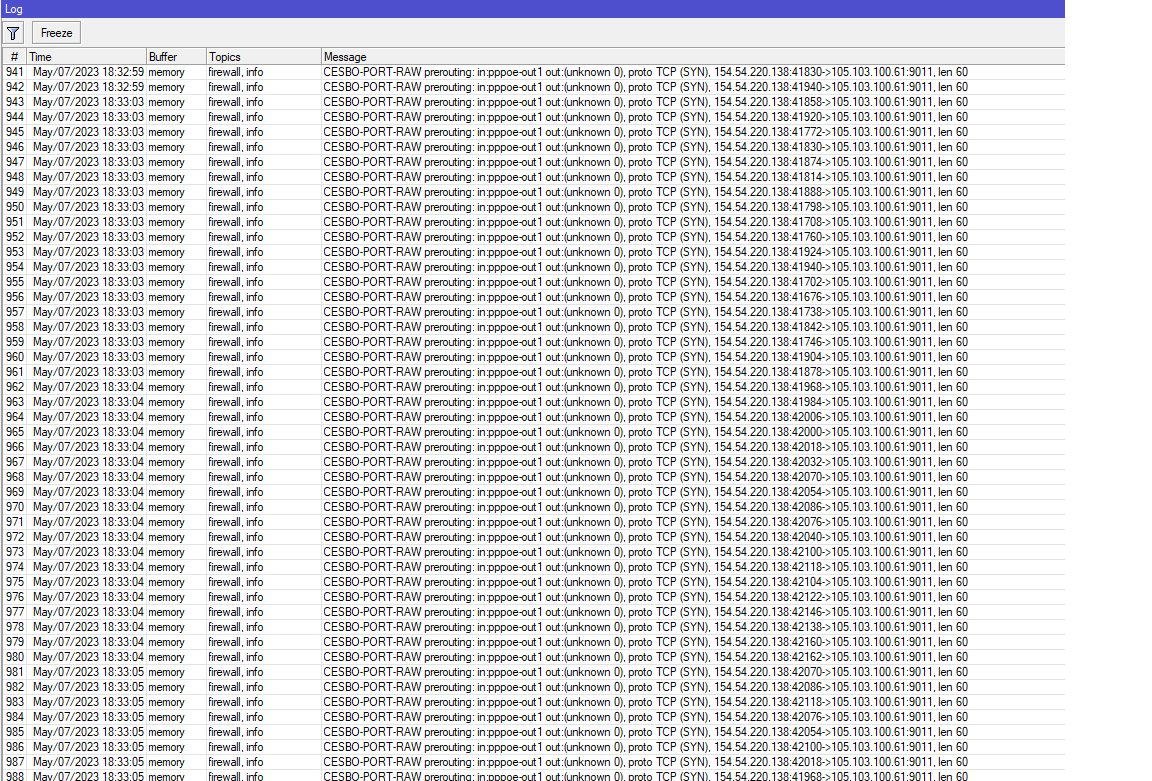The image size is (1152, 781).
Task: Click row 956 message with port 41676
Action: click(x=645, y=297)
